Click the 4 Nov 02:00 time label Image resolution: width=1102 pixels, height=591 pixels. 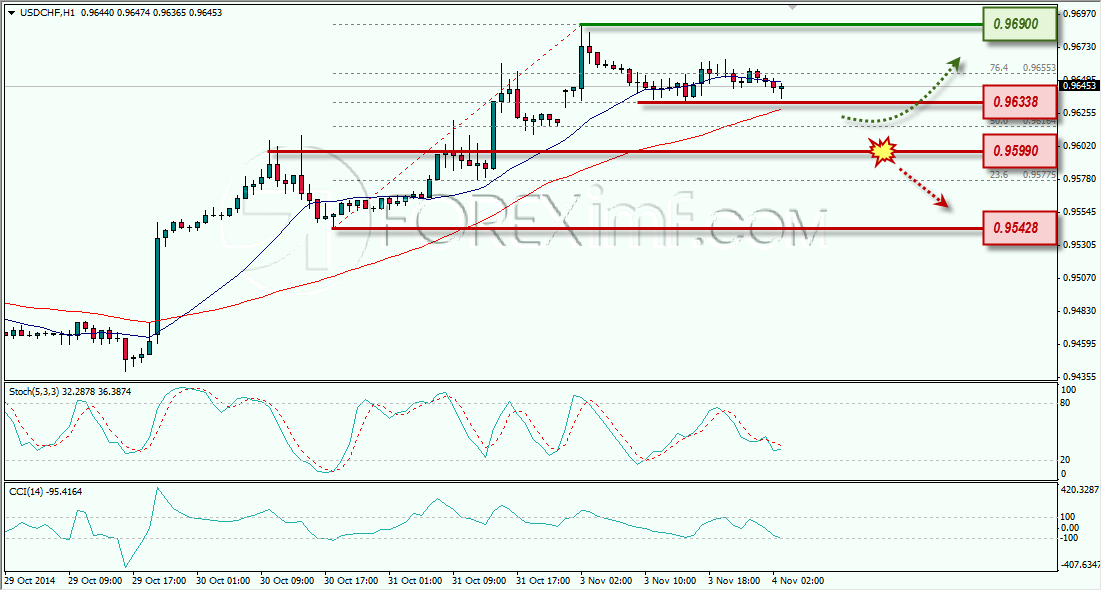(798, 580)
